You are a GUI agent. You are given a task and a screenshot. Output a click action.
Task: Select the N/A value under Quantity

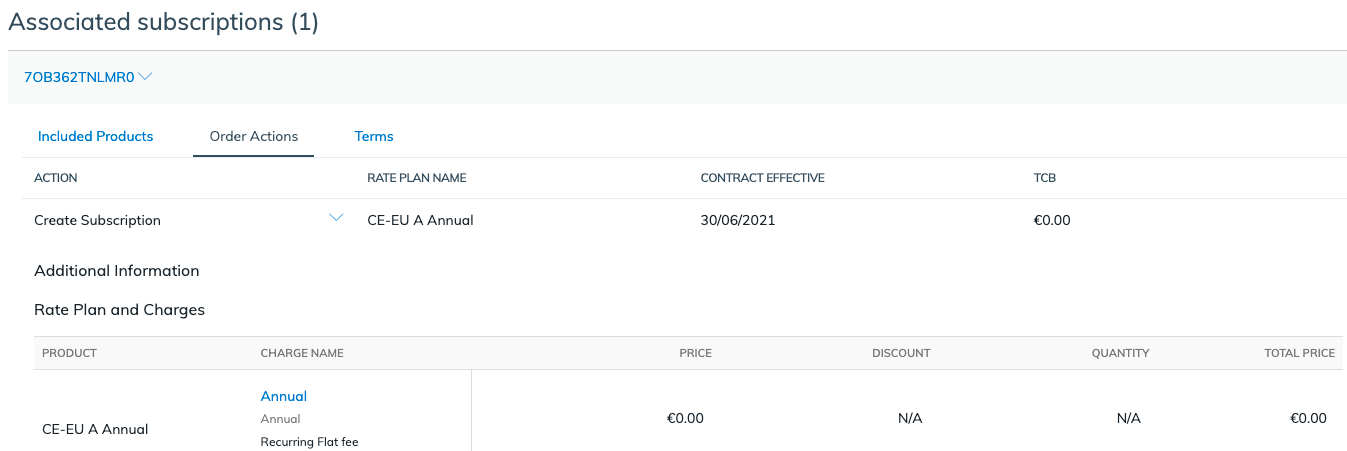pos(1129,418)
